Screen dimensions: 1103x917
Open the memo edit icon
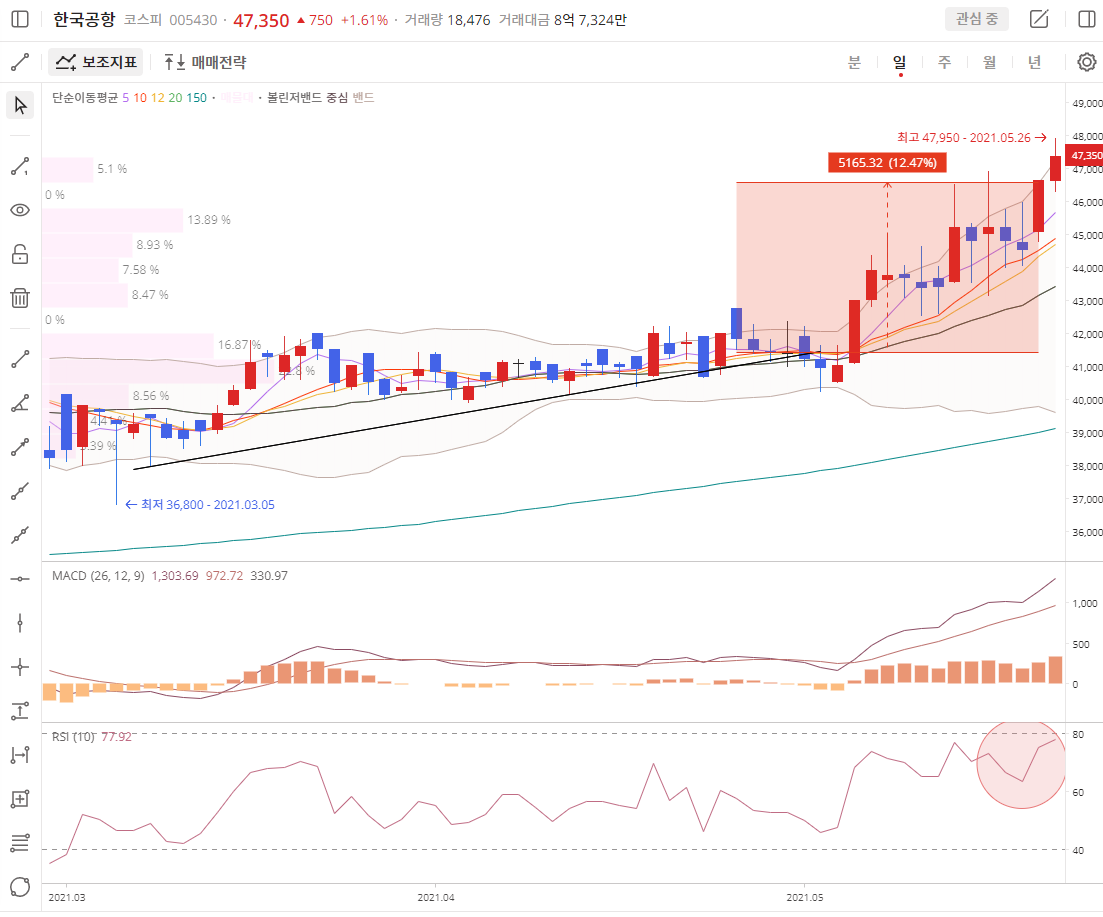coord(1039,19)
